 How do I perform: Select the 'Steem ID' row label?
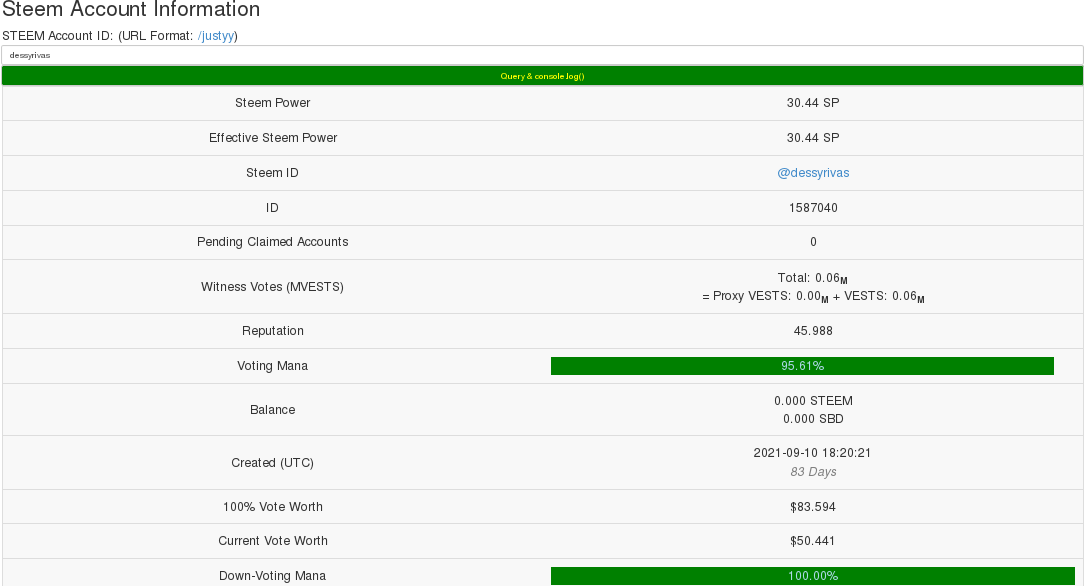coord(273,173)
